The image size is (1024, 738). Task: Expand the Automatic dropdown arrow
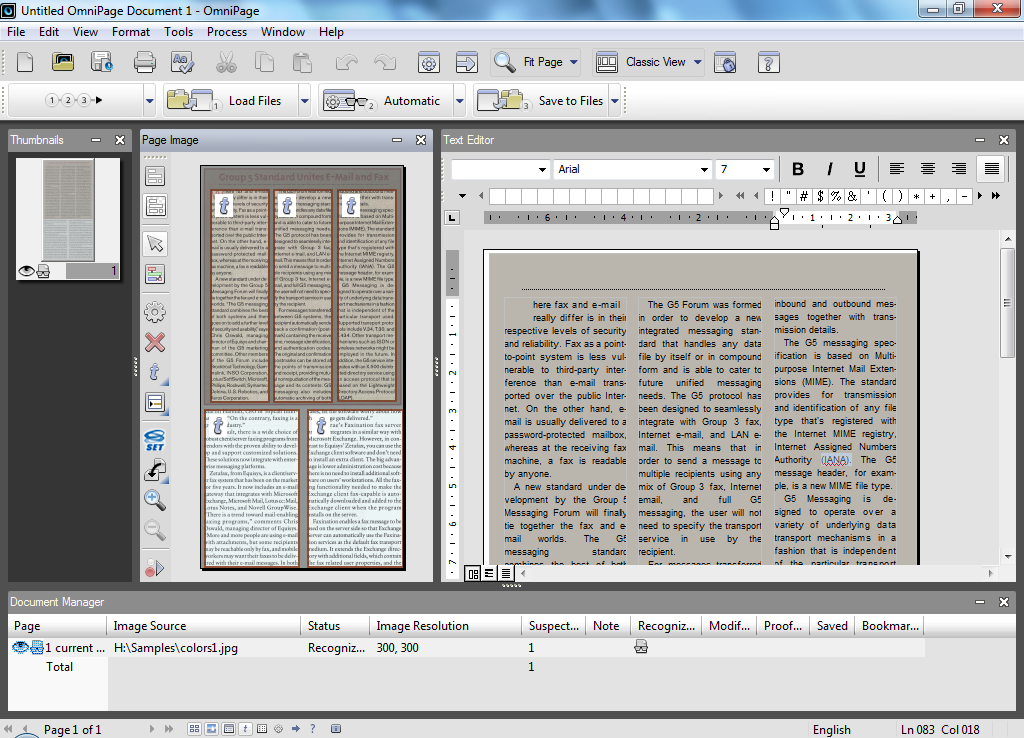pyautogui.click(x=460, y=101)
